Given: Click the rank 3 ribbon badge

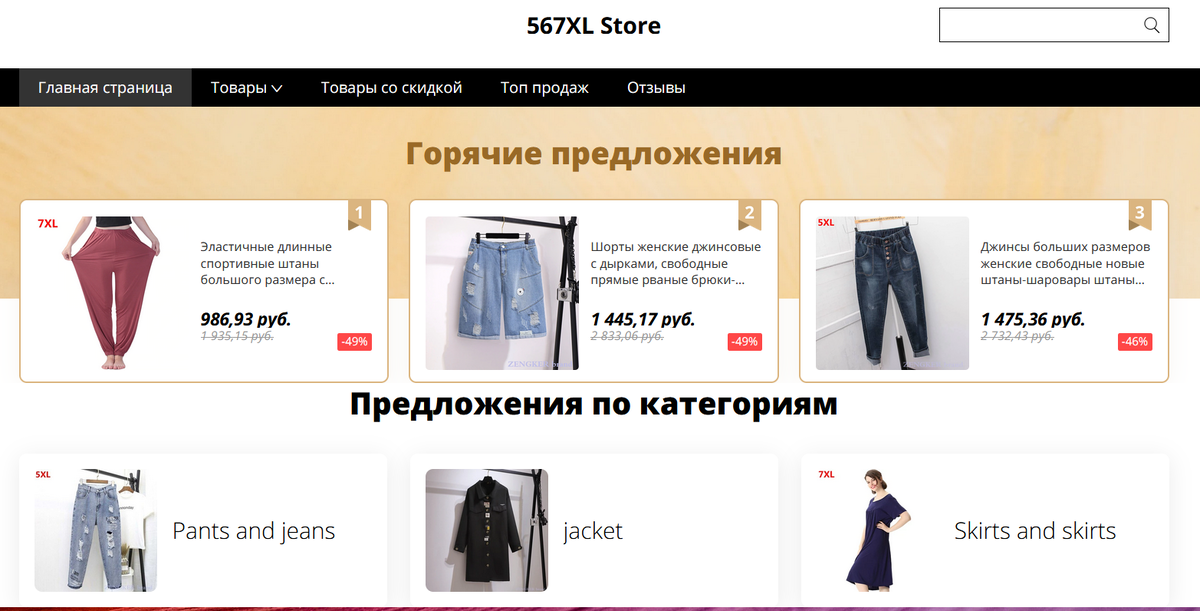Looking at the screenshot, I should (x=1139, y=214).
